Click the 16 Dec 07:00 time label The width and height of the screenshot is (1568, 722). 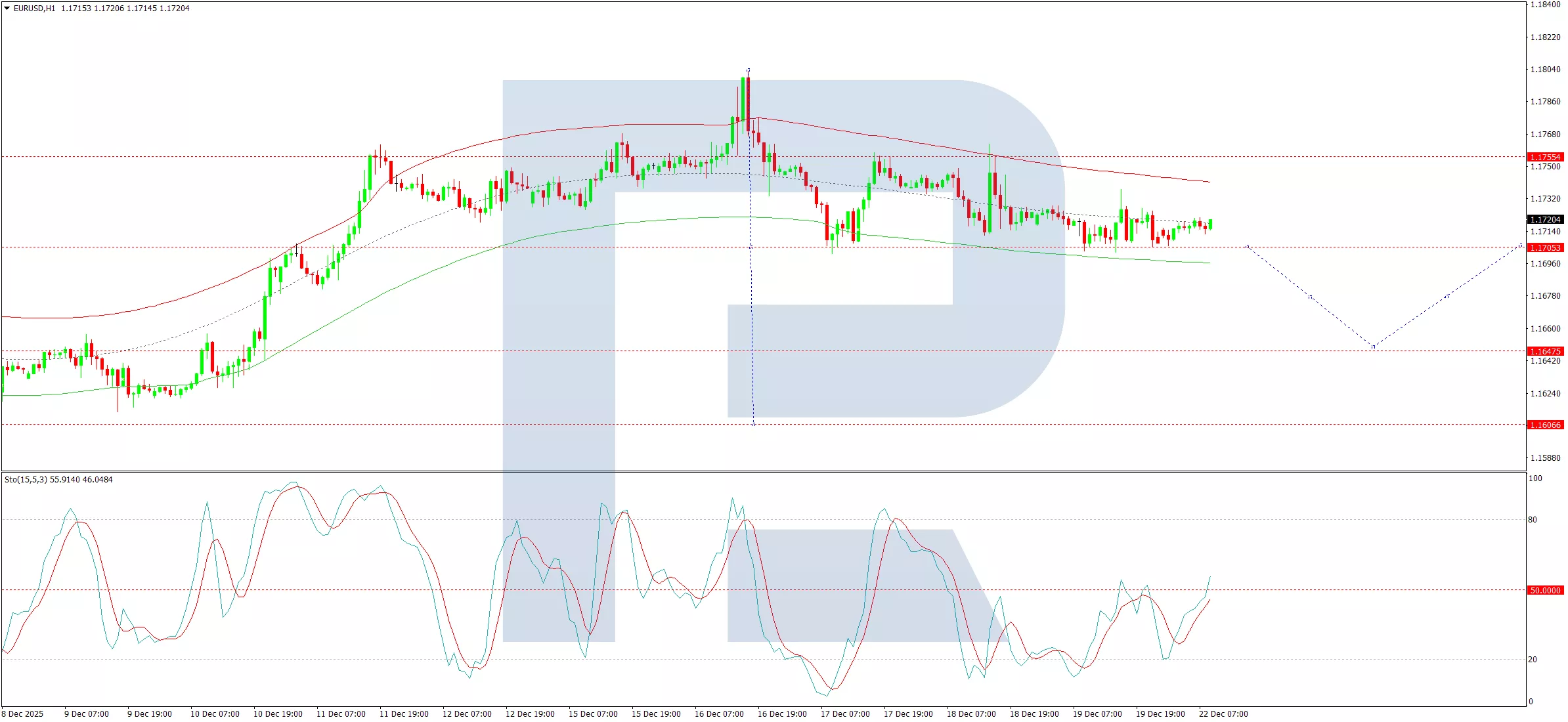pos(719,714)
